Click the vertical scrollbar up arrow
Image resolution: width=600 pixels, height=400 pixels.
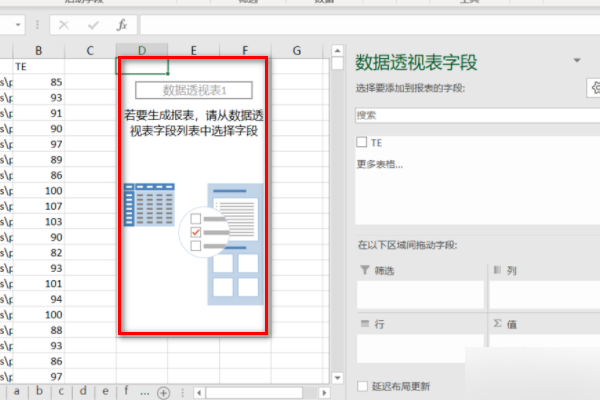tap(337, 51)
